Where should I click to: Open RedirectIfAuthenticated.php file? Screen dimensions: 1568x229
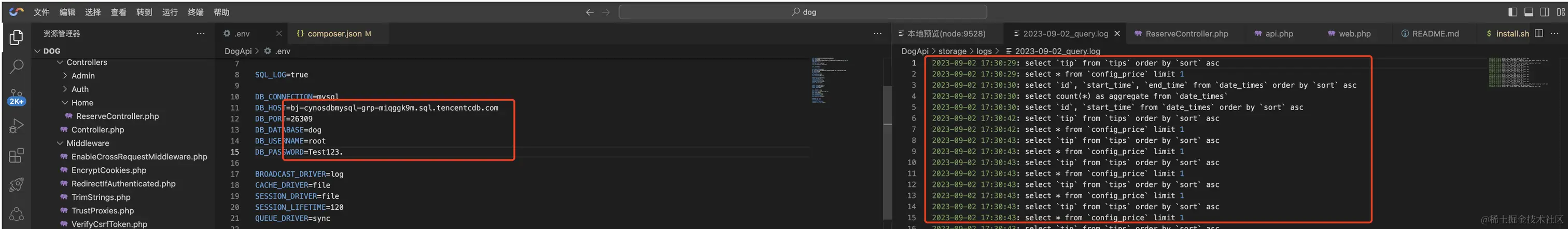click(123, 183)
